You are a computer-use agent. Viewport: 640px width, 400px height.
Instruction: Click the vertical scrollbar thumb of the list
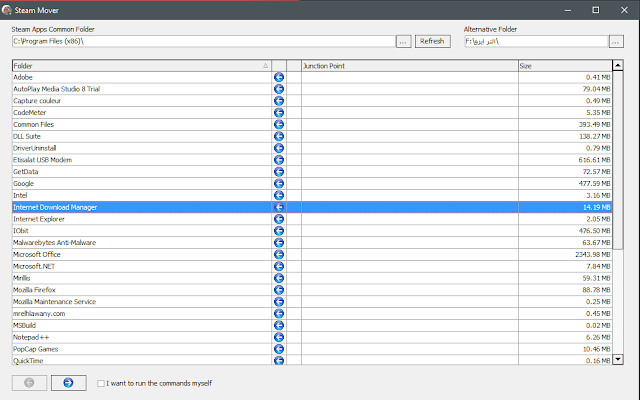(x=618, y=160)
